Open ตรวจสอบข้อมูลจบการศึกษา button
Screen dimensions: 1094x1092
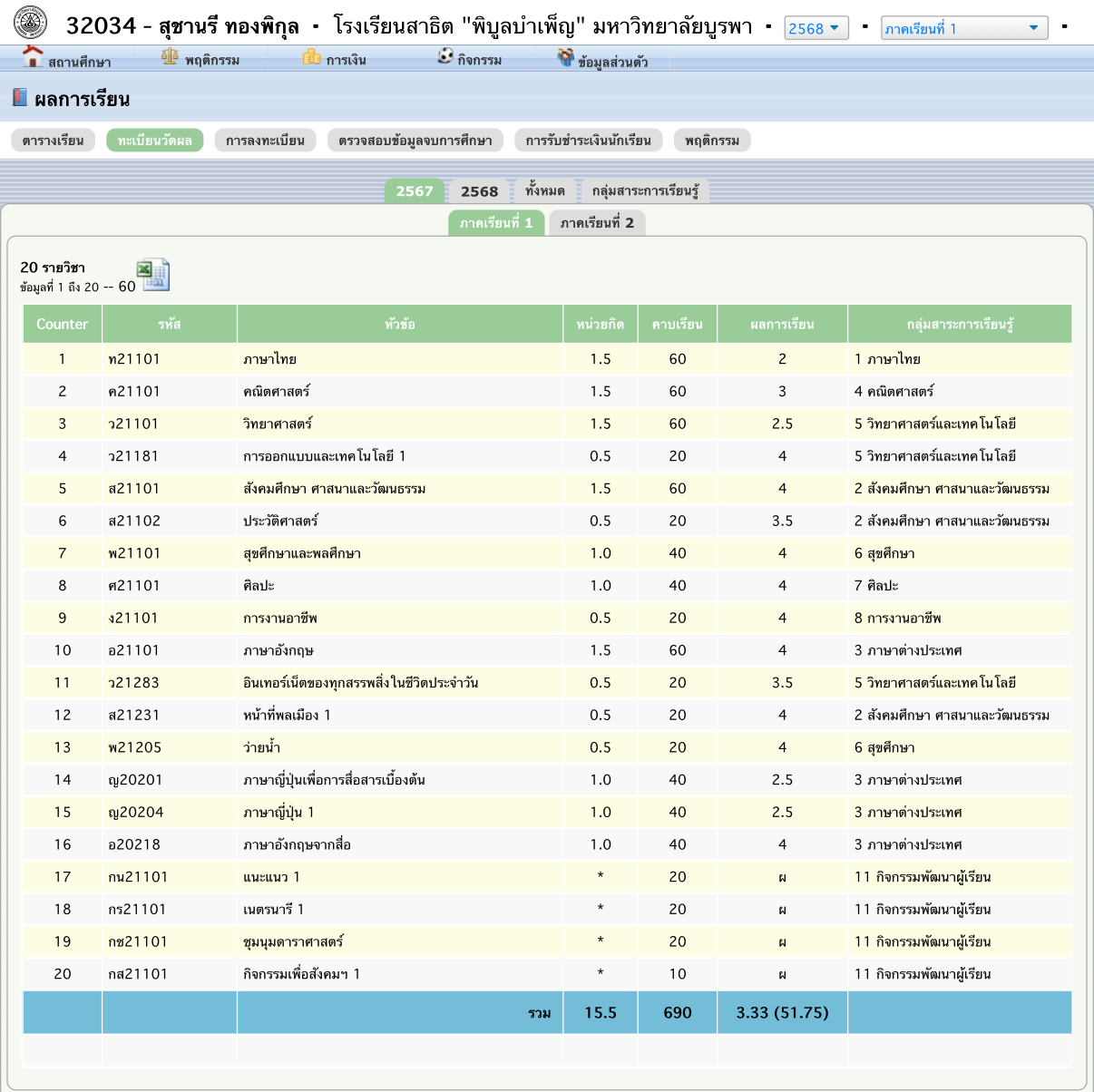click(x=415, y=141)
